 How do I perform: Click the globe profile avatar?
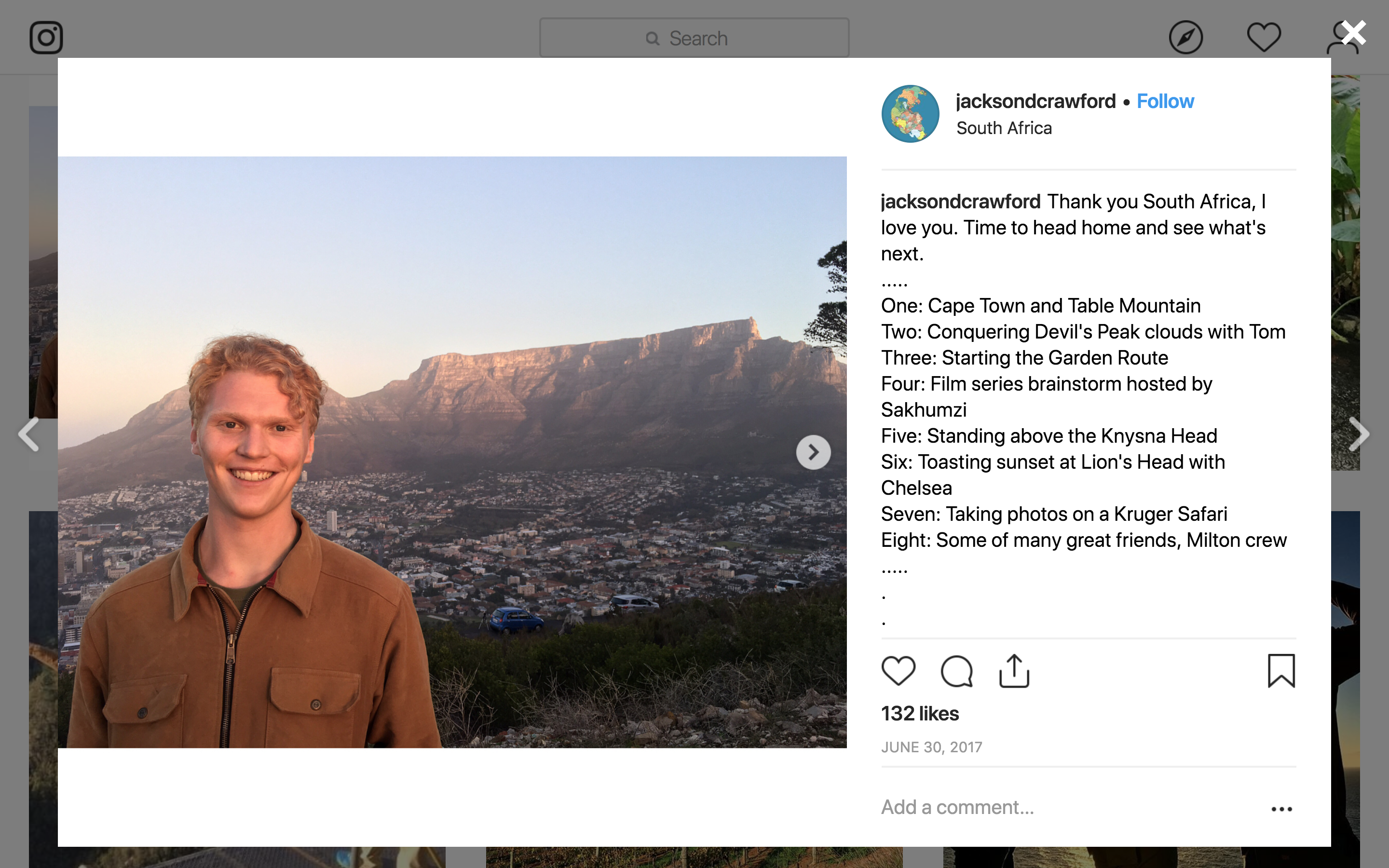point(910,114)
